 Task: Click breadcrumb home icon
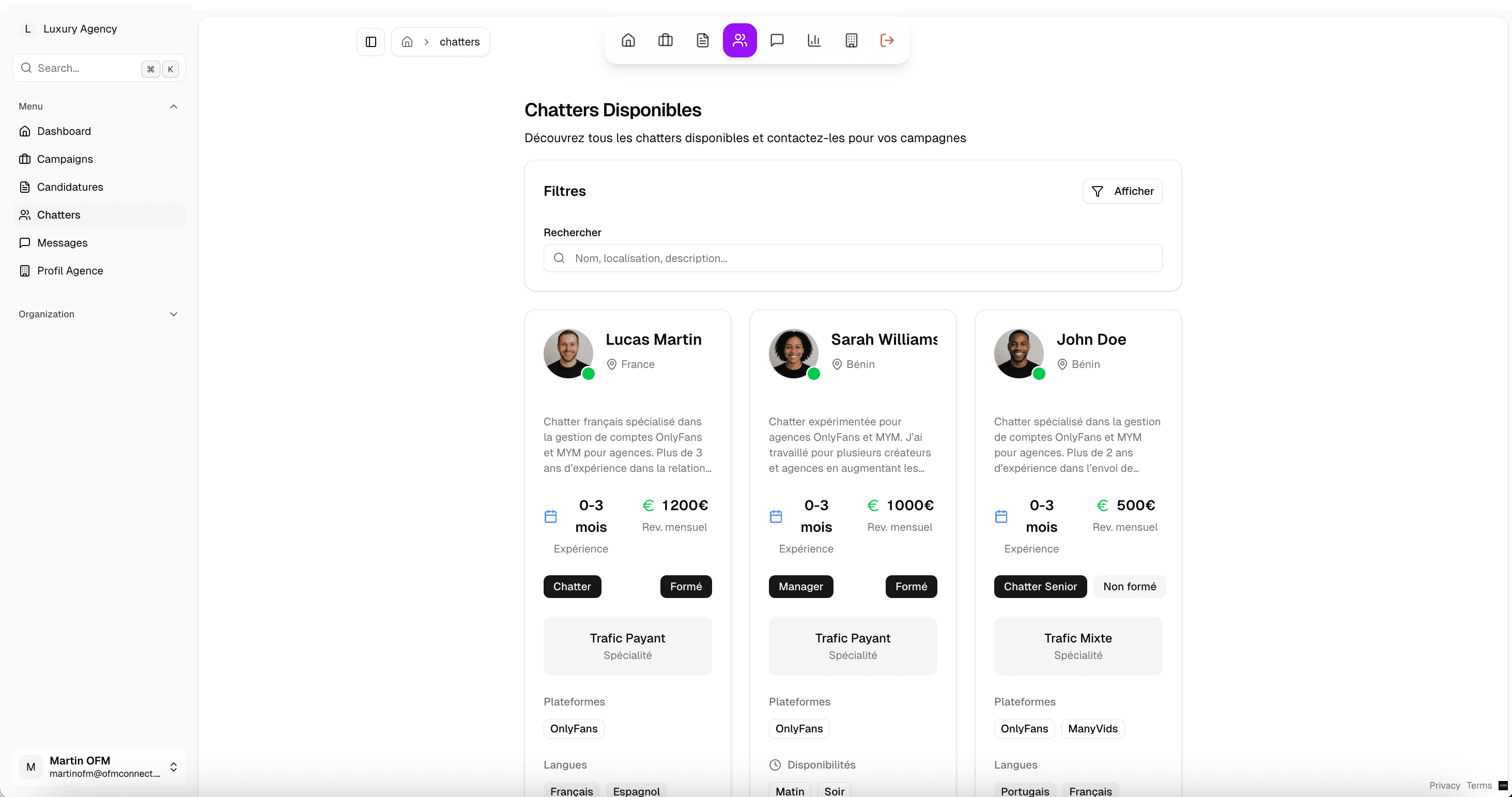[407, 42]
